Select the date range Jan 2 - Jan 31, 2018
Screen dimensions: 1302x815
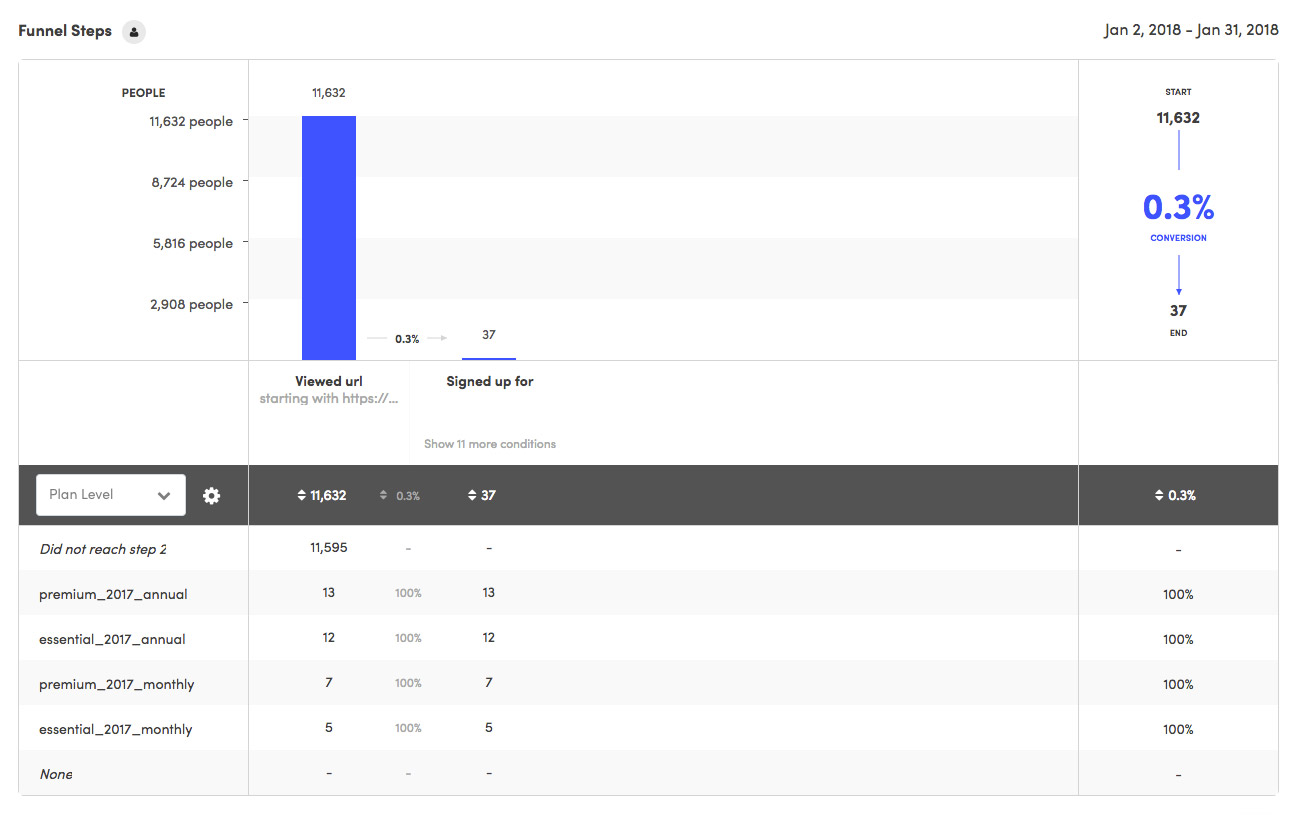pyautogui.click(x=1191, y=30)
